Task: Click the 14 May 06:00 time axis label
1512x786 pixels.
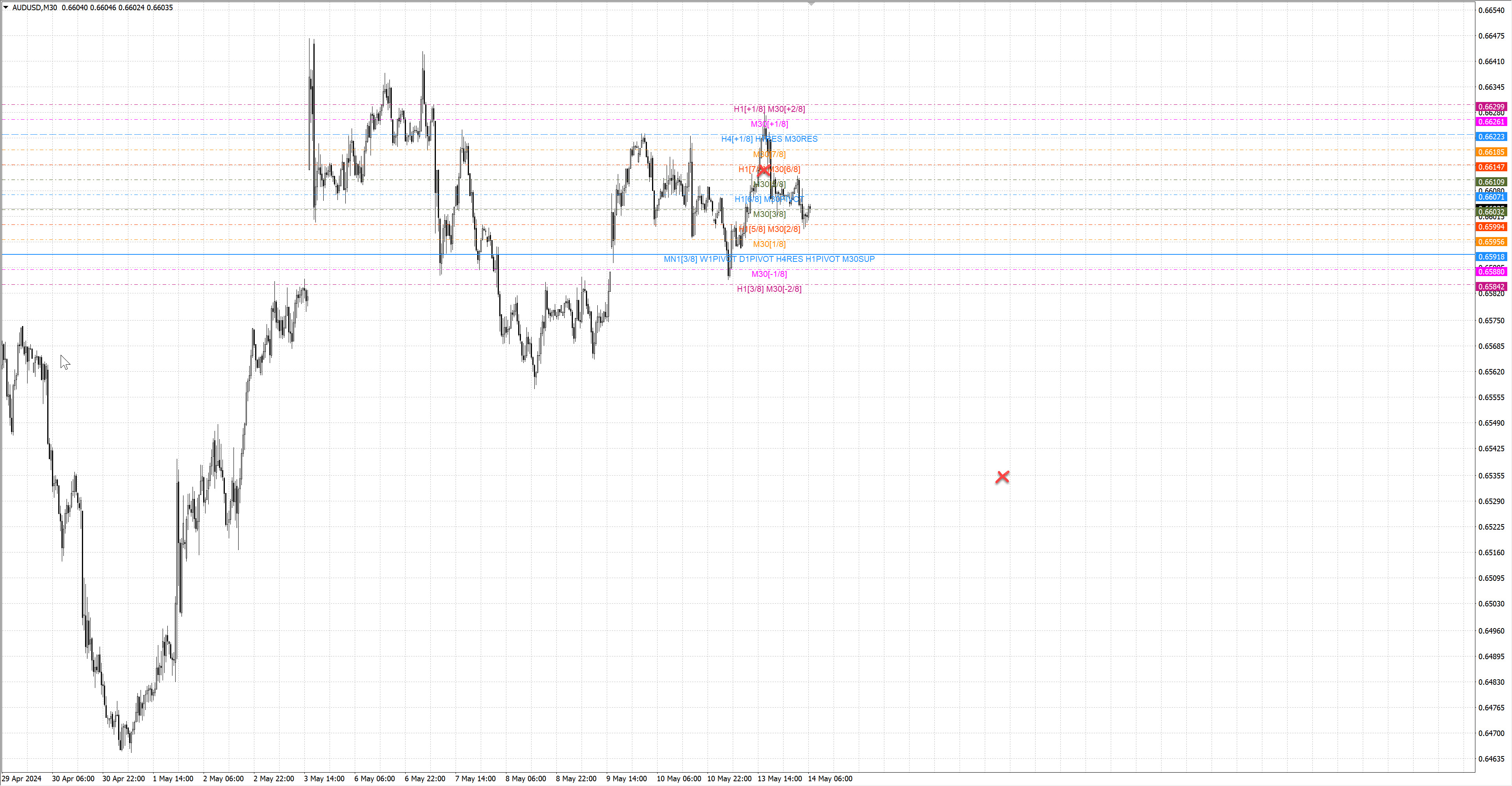Action: tap(830, 779)
